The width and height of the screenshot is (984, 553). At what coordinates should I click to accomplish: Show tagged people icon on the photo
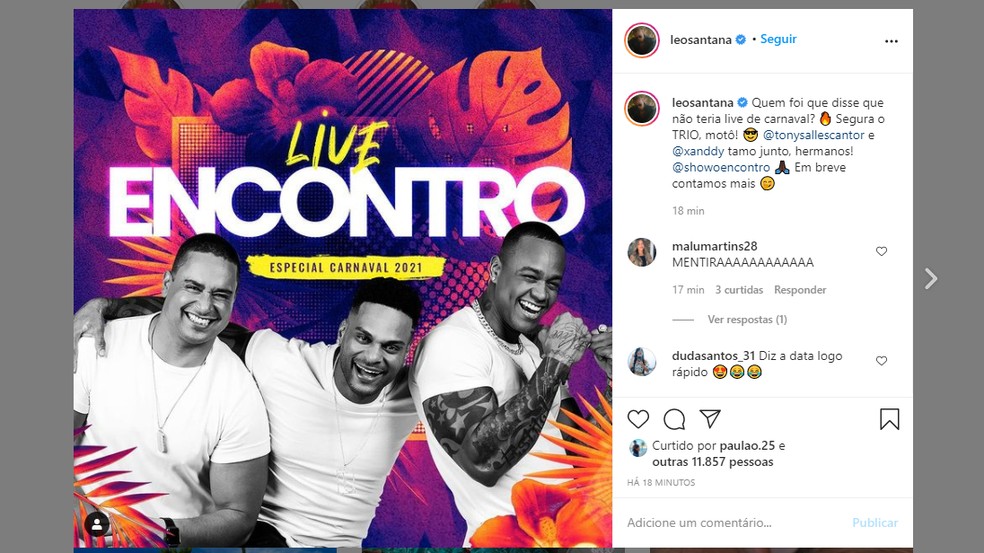click(97, 525)
